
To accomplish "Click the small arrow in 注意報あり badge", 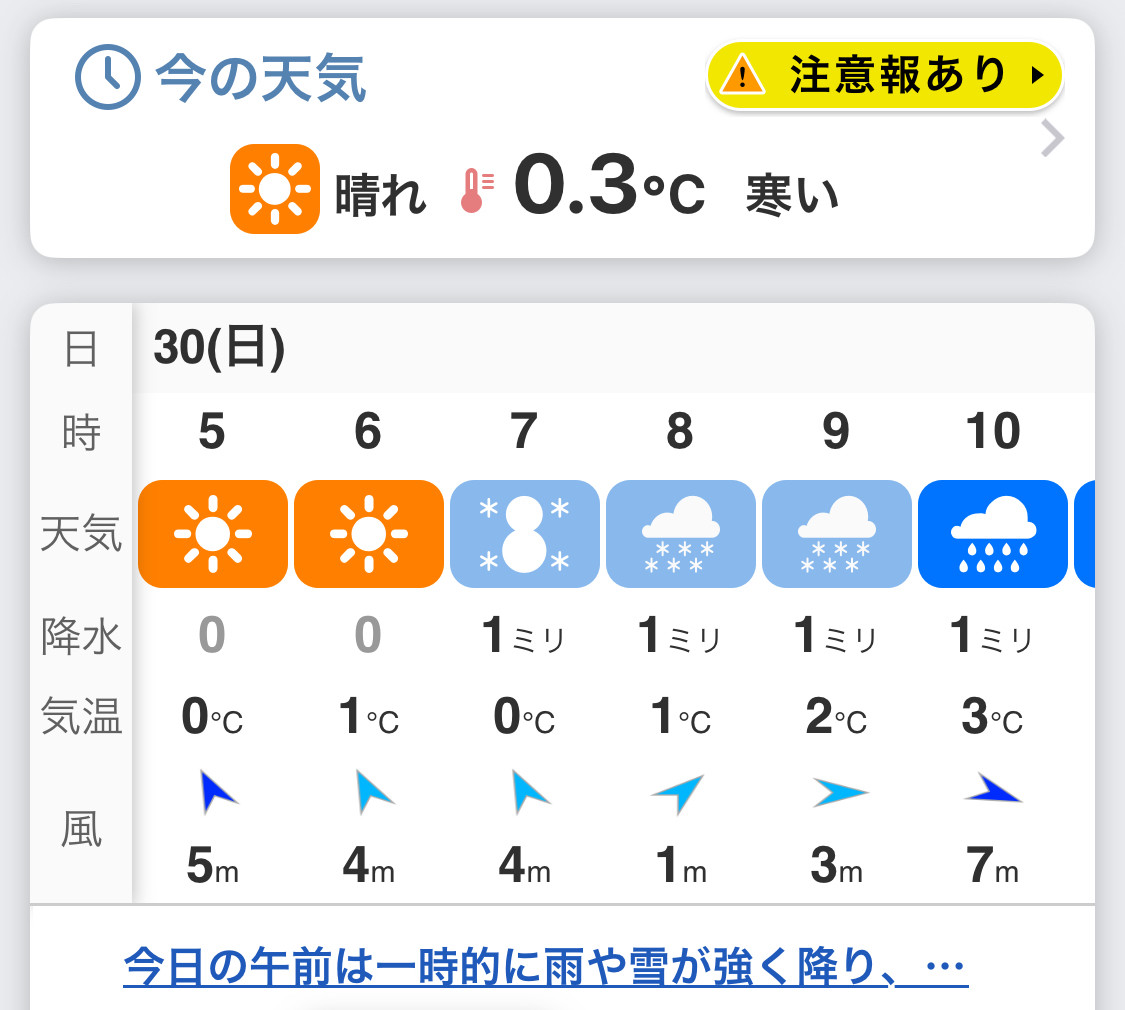I will pyautogui.click(x=1036, y=75).
